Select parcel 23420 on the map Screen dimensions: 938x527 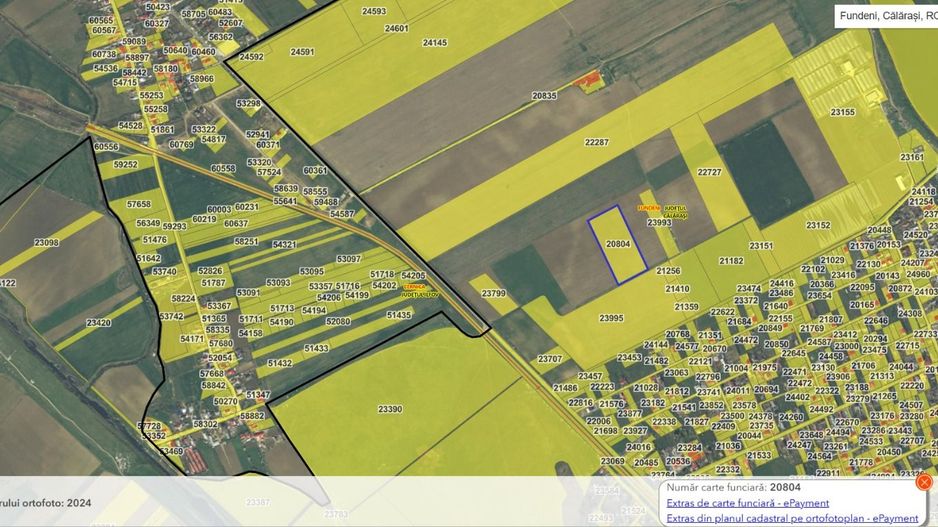tap(98, 323)
